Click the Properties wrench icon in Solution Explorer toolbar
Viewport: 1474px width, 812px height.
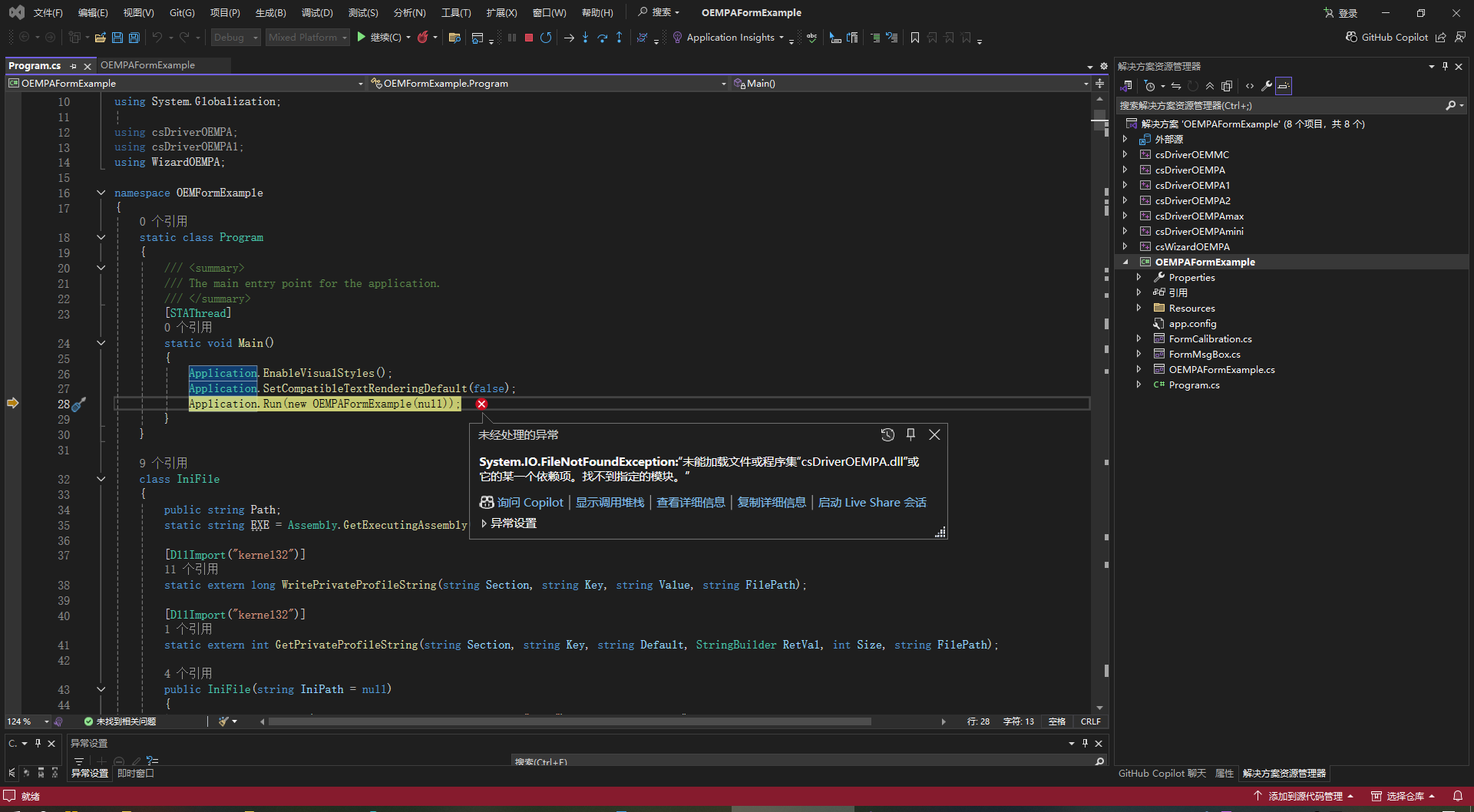[x=1267, y=86]
